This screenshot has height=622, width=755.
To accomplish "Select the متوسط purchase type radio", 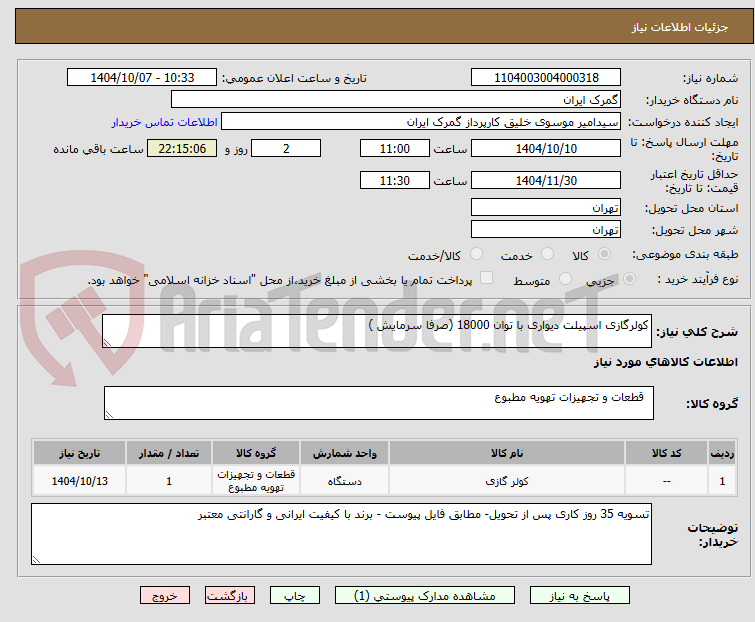I will pyautogui.click(x=565, y=279).
